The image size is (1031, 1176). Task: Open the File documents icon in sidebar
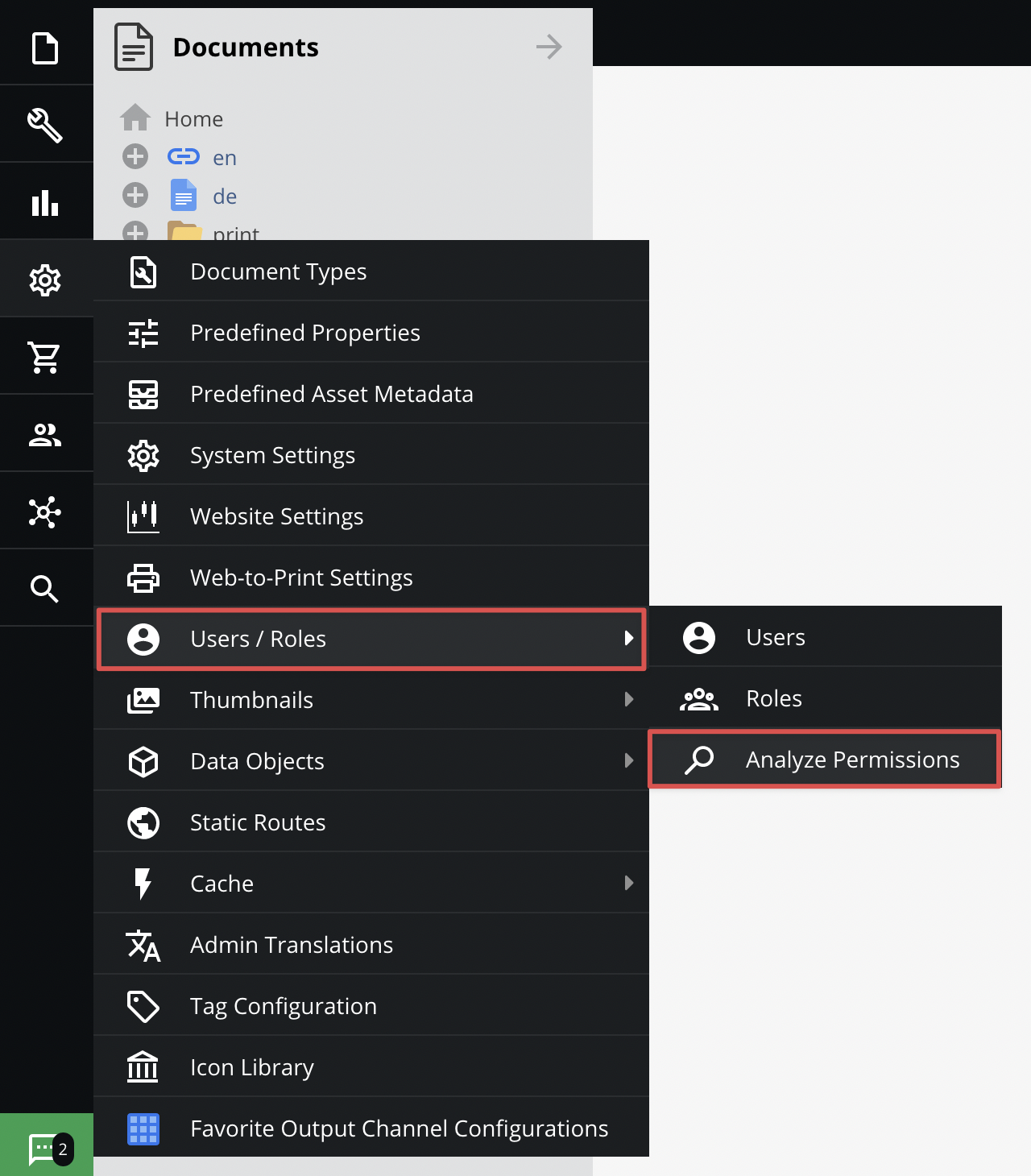(45, 48)
